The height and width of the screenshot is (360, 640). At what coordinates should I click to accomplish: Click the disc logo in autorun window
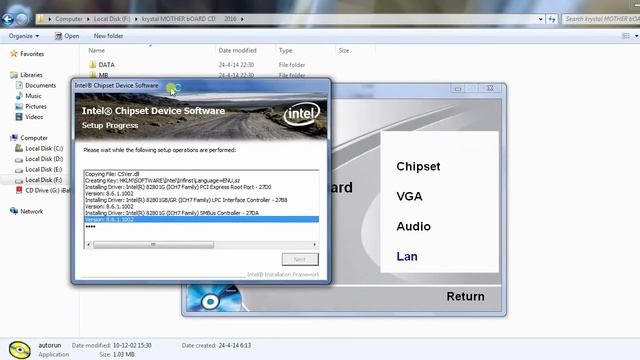point(213,298)
